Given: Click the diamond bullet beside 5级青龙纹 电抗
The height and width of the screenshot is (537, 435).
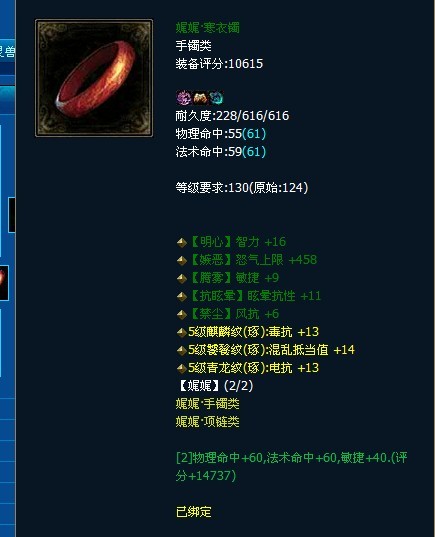Looking at the screenshot, I should point(182,369).
